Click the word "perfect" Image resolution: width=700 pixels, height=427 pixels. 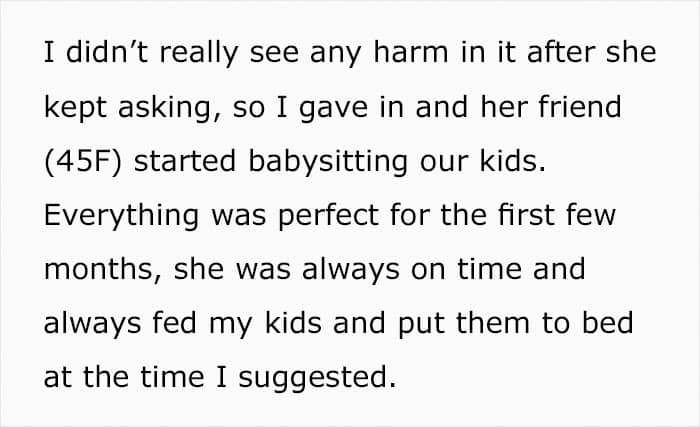[x=329, y=216]
